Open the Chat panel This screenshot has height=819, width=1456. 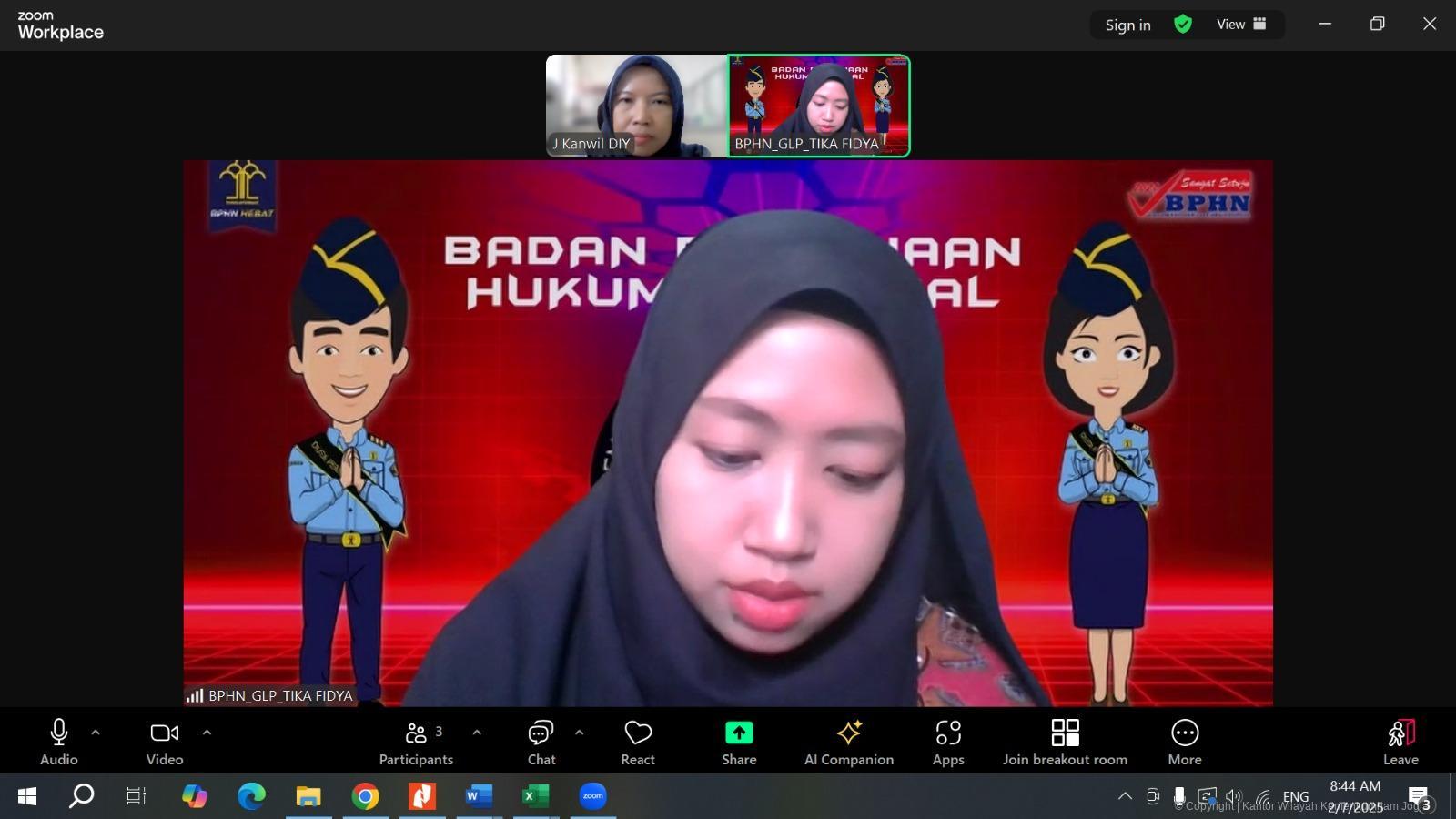[x=541, y=742]
